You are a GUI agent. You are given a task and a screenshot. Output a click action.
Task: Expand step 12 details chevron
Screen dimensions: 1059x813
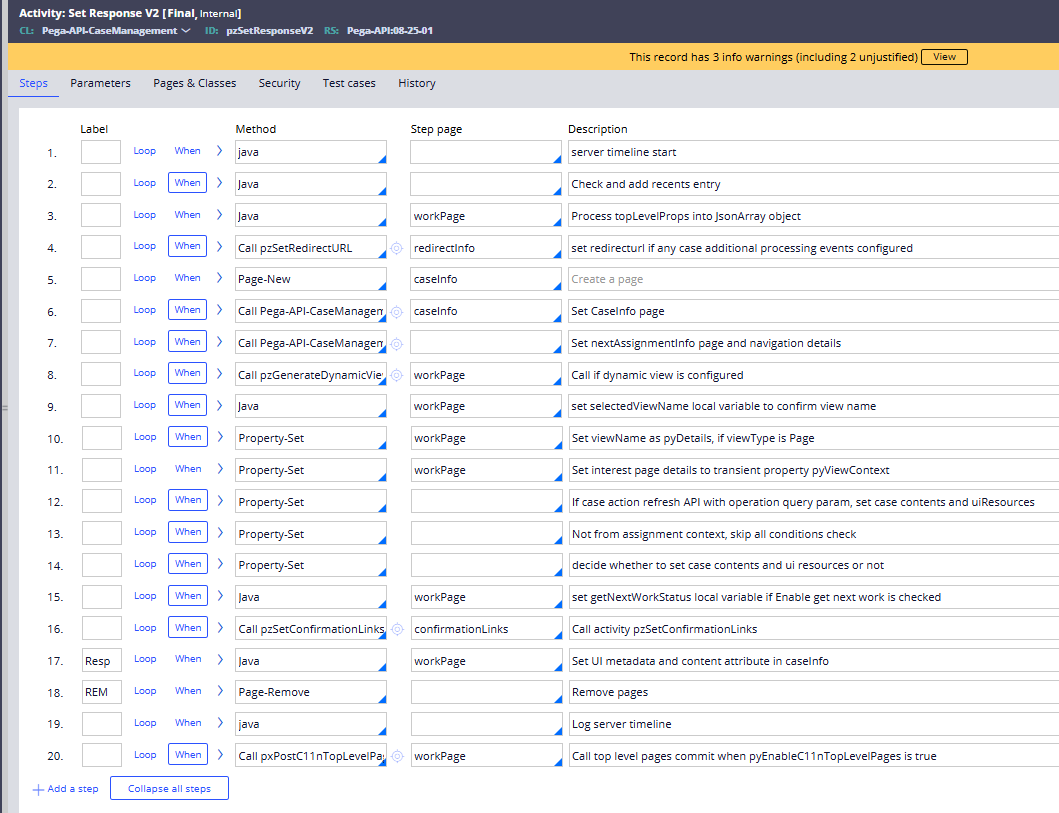(220, 500)
